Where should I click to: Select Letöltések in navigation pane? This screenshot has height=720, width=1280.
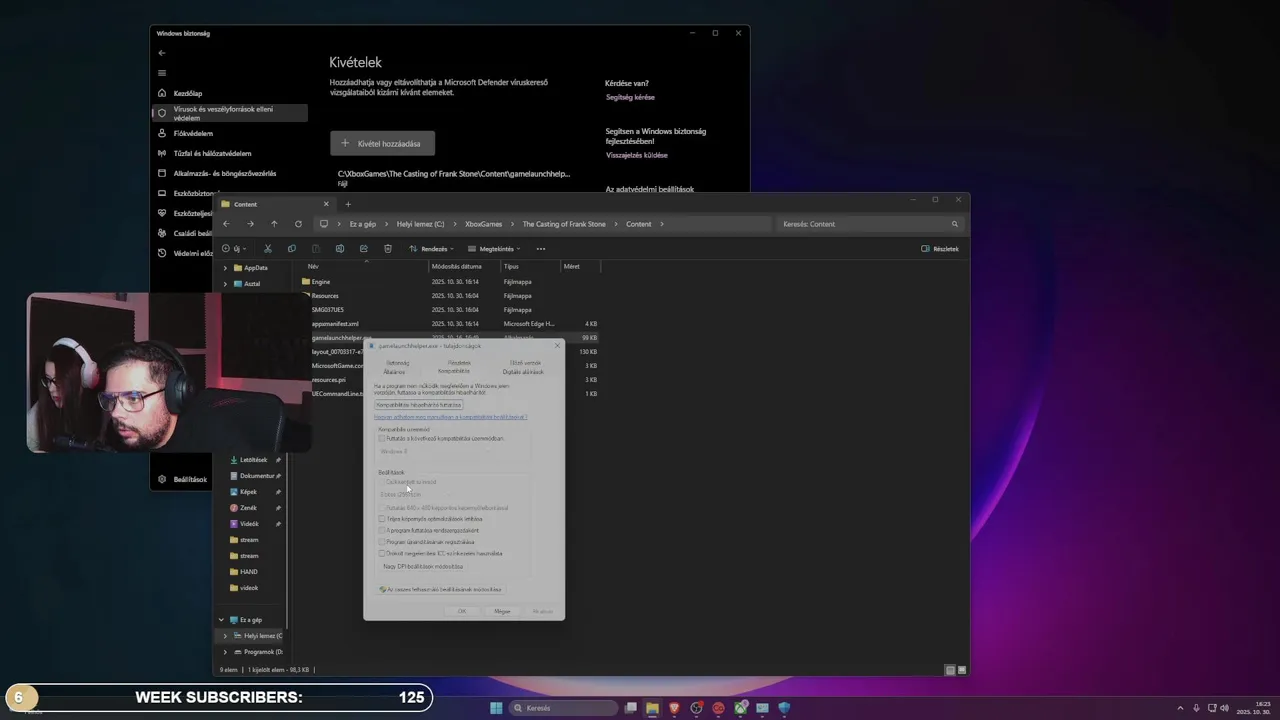tap(254, 460)
